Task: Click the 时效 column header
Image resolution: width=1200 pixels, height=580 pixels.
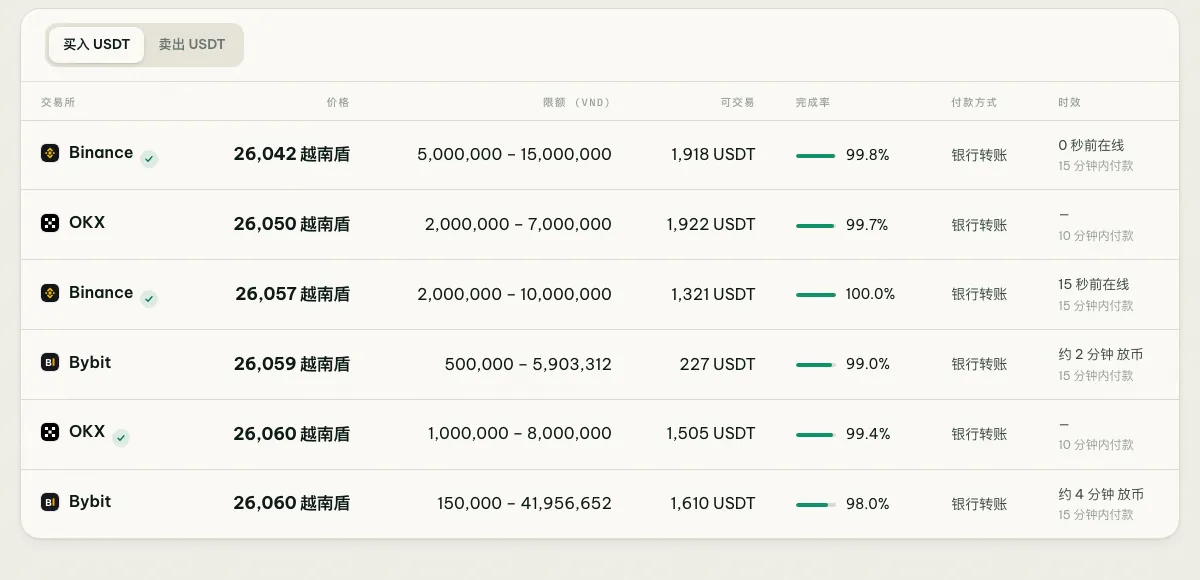Action: (x=1070, y=102)
